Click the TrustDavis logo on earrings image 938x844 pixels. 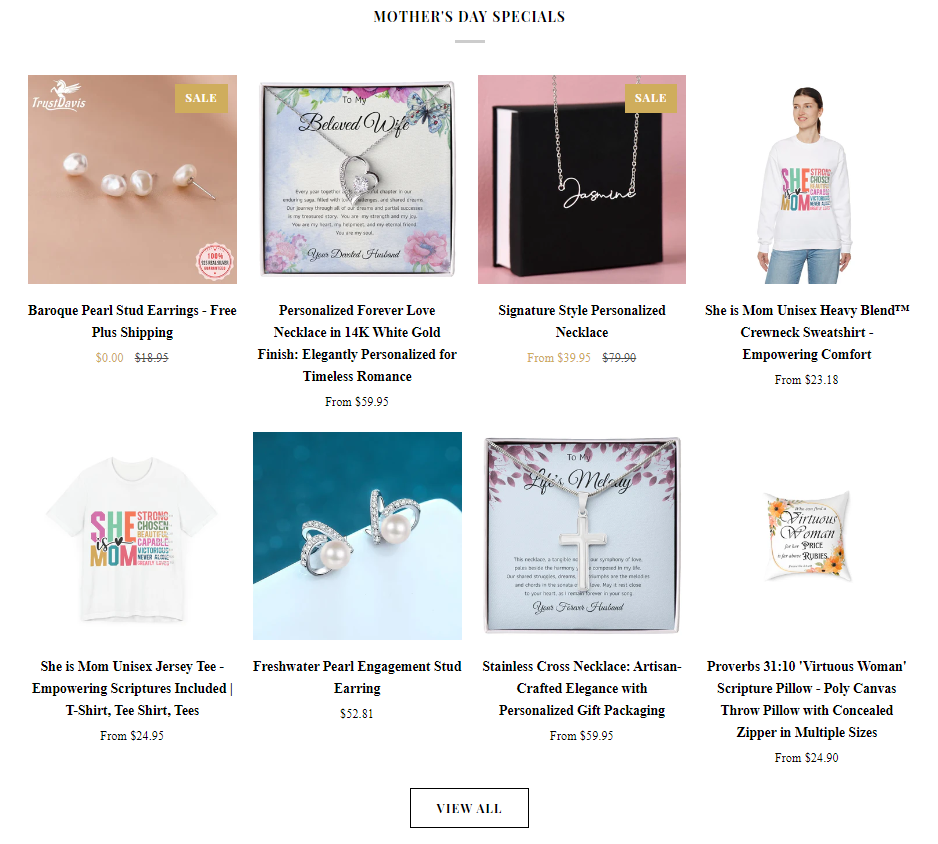[59, 95]
